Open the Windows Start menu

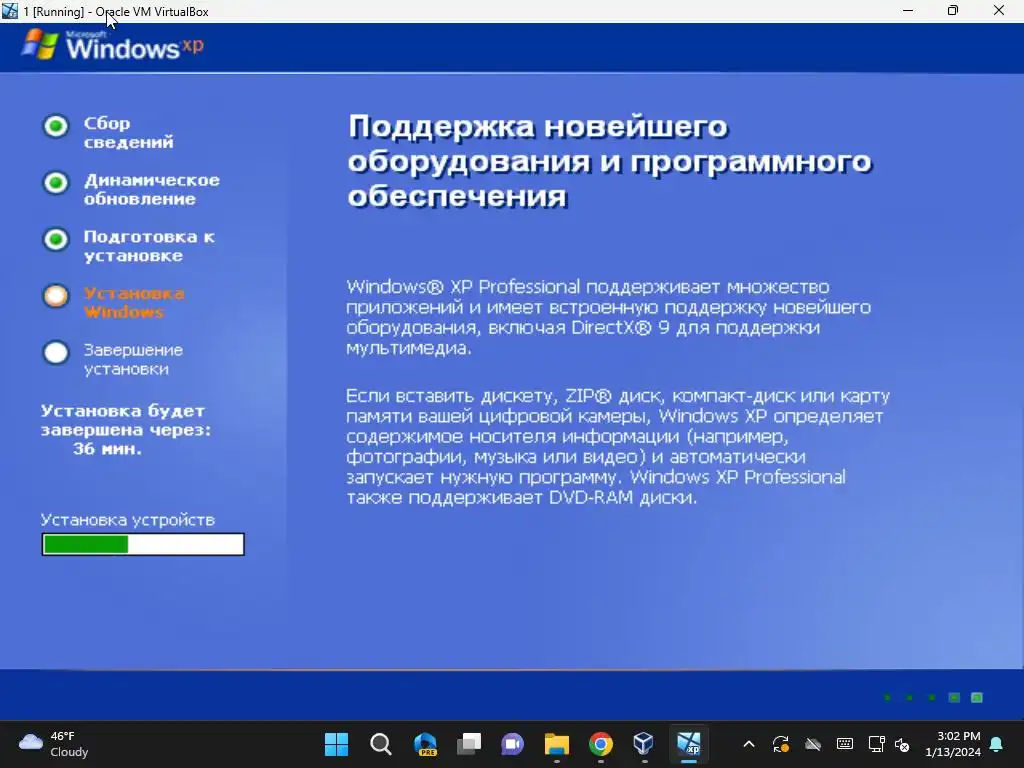(x=336, y=744)
